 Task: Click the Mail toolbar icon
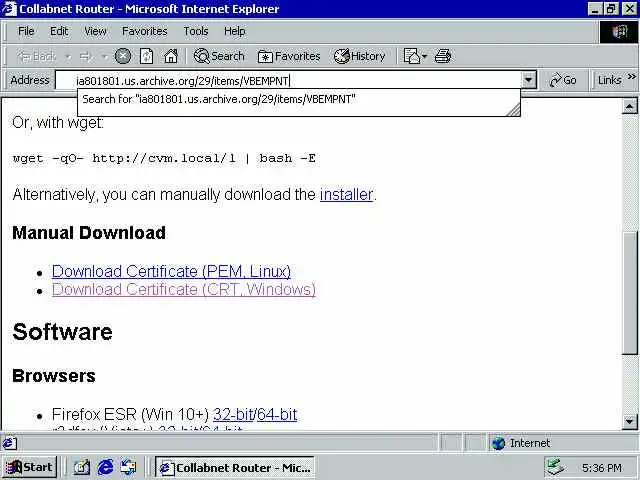click(411, 56)
